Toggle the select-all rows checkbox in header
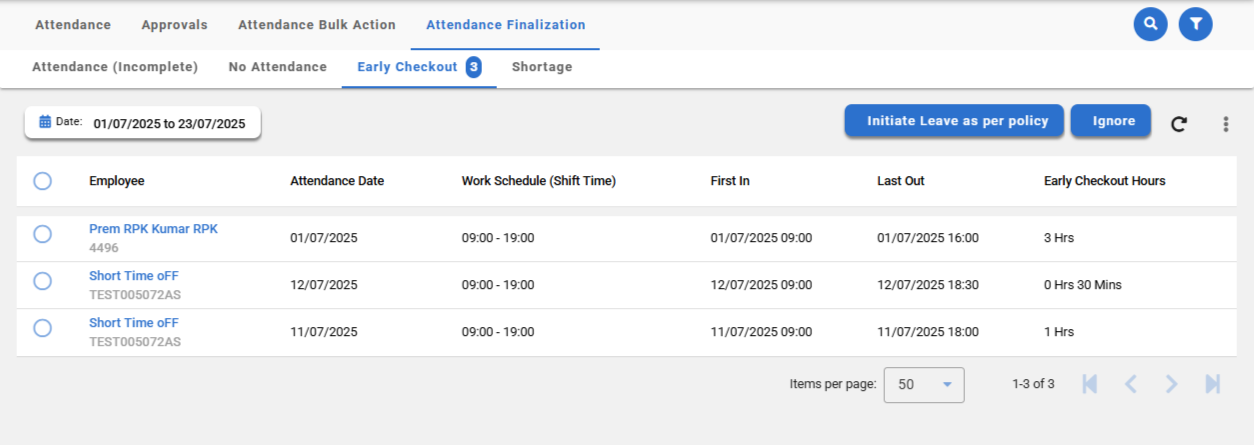This screenshot has width=1254, height=445. click(x=42, y=181)
